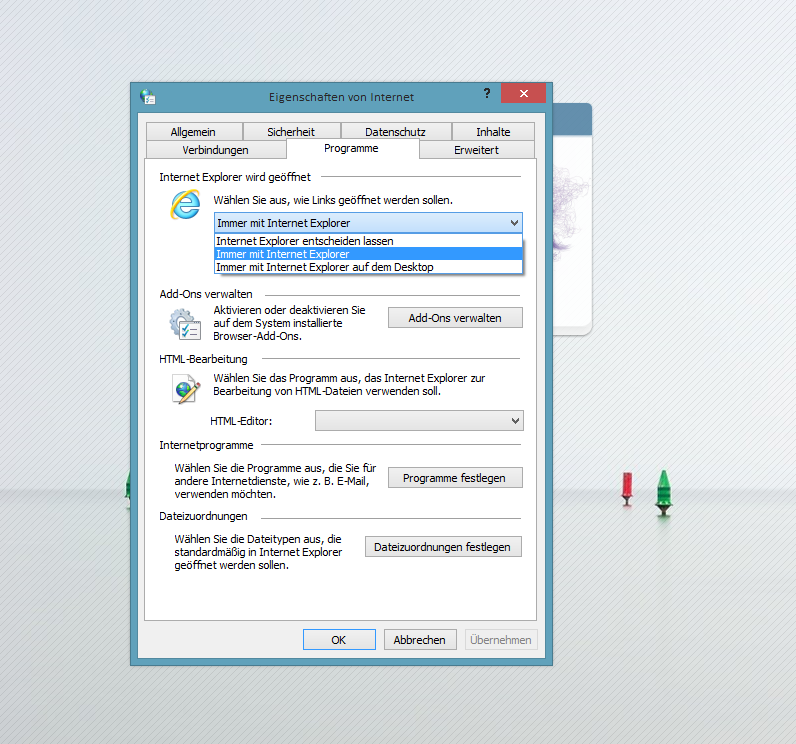Screen dimensions: 796x744
Task: Click the background window behind the dialog
Action: pyautogui.click(x=572, y=218)
